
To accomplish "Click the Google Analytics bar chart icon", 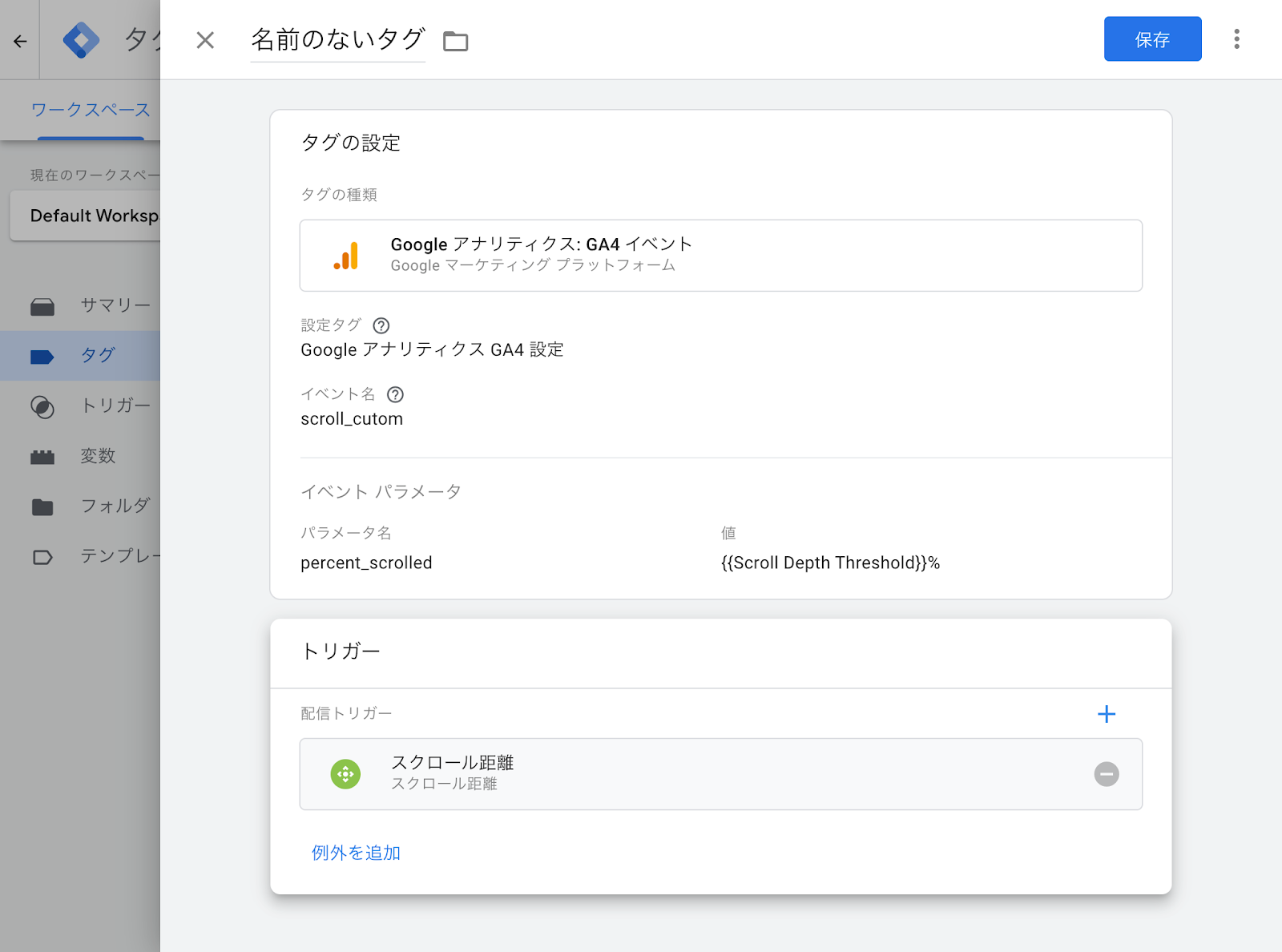I will 346,256.
